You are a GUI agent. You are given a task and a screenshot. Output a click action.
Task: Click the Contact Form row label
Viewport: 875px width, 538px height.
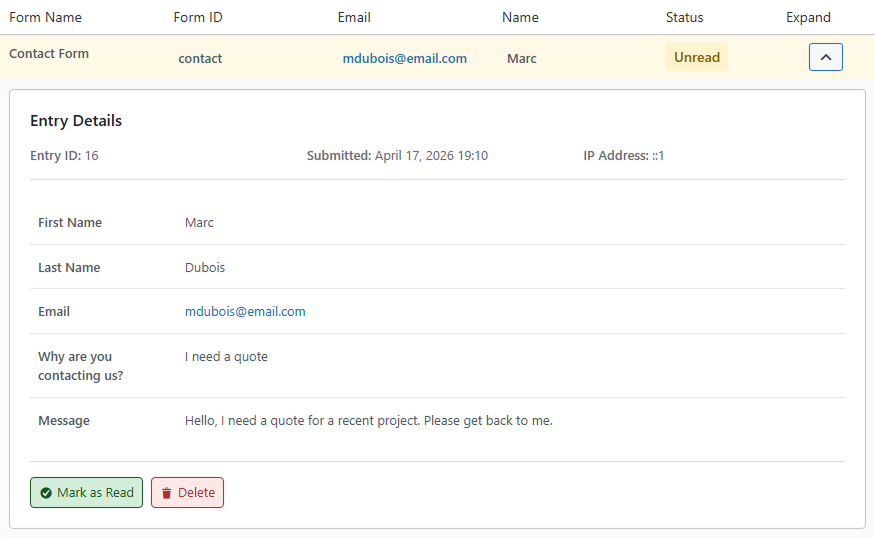(49, 54)
